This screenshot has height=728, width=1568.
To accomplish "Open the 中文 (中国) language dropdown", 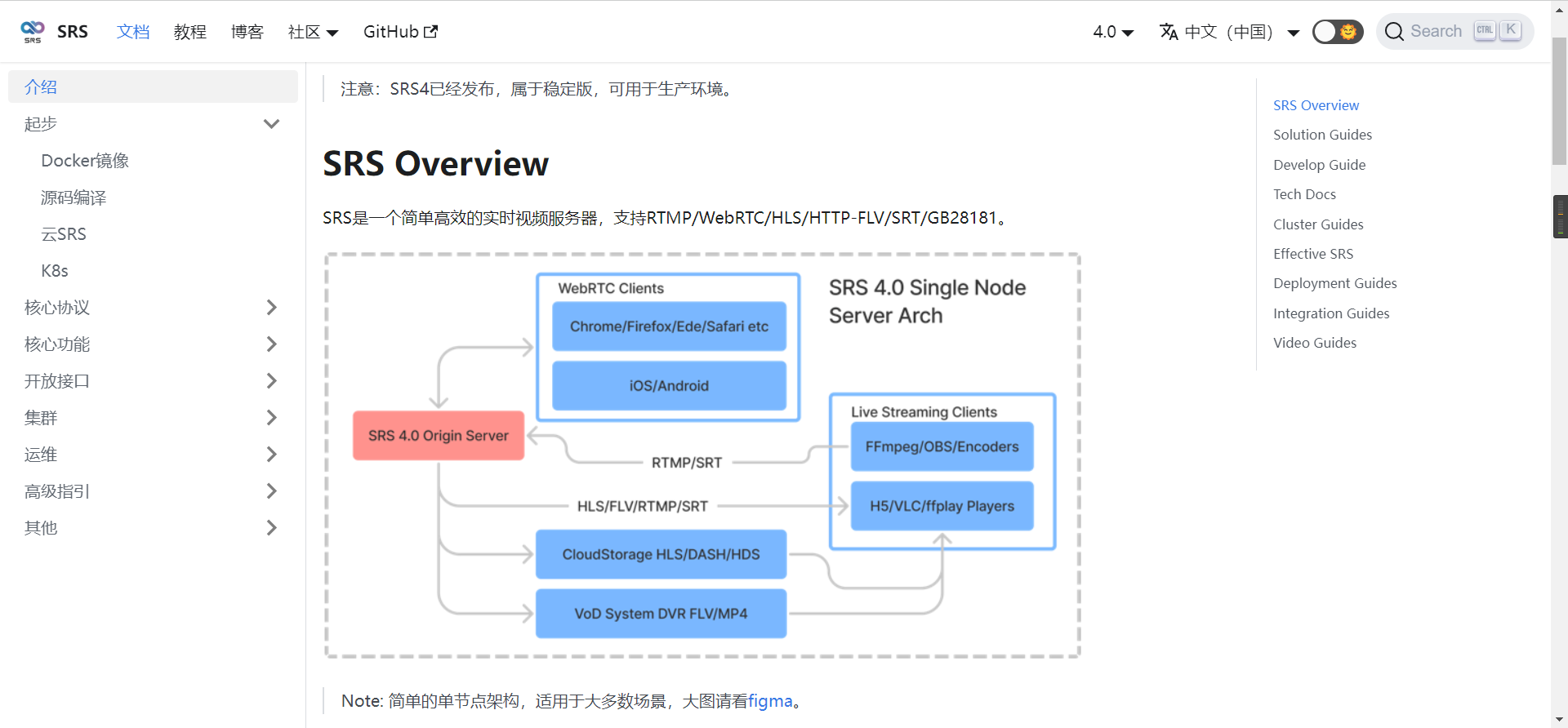I will tap(1229, 32).
